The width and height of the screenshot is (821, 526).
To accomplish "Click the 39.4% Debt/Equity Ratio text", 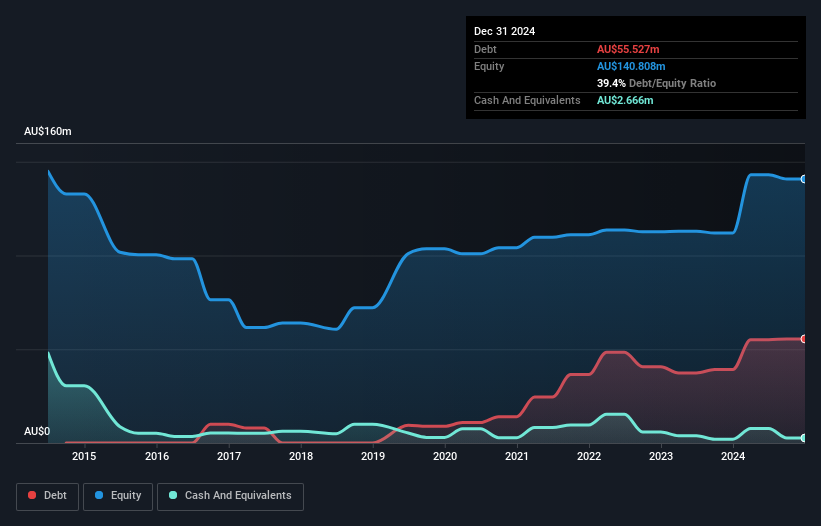I will pos(656,83).
